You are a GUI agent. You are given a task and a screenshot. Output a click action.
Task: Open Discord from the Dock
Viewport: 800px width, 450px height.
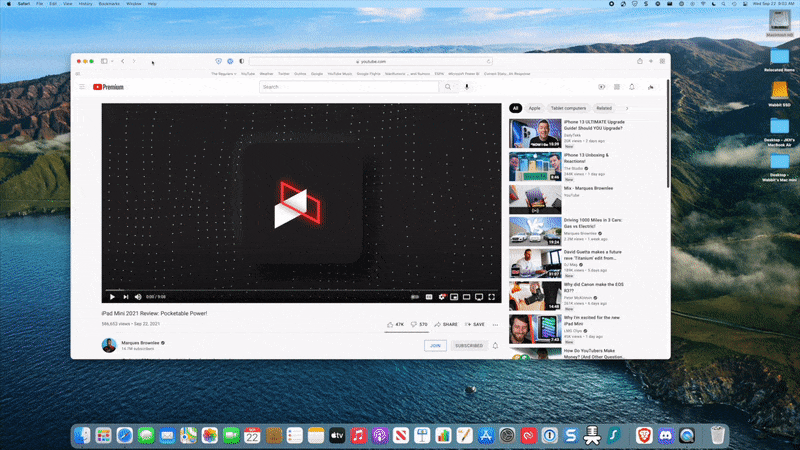point(665,436)
